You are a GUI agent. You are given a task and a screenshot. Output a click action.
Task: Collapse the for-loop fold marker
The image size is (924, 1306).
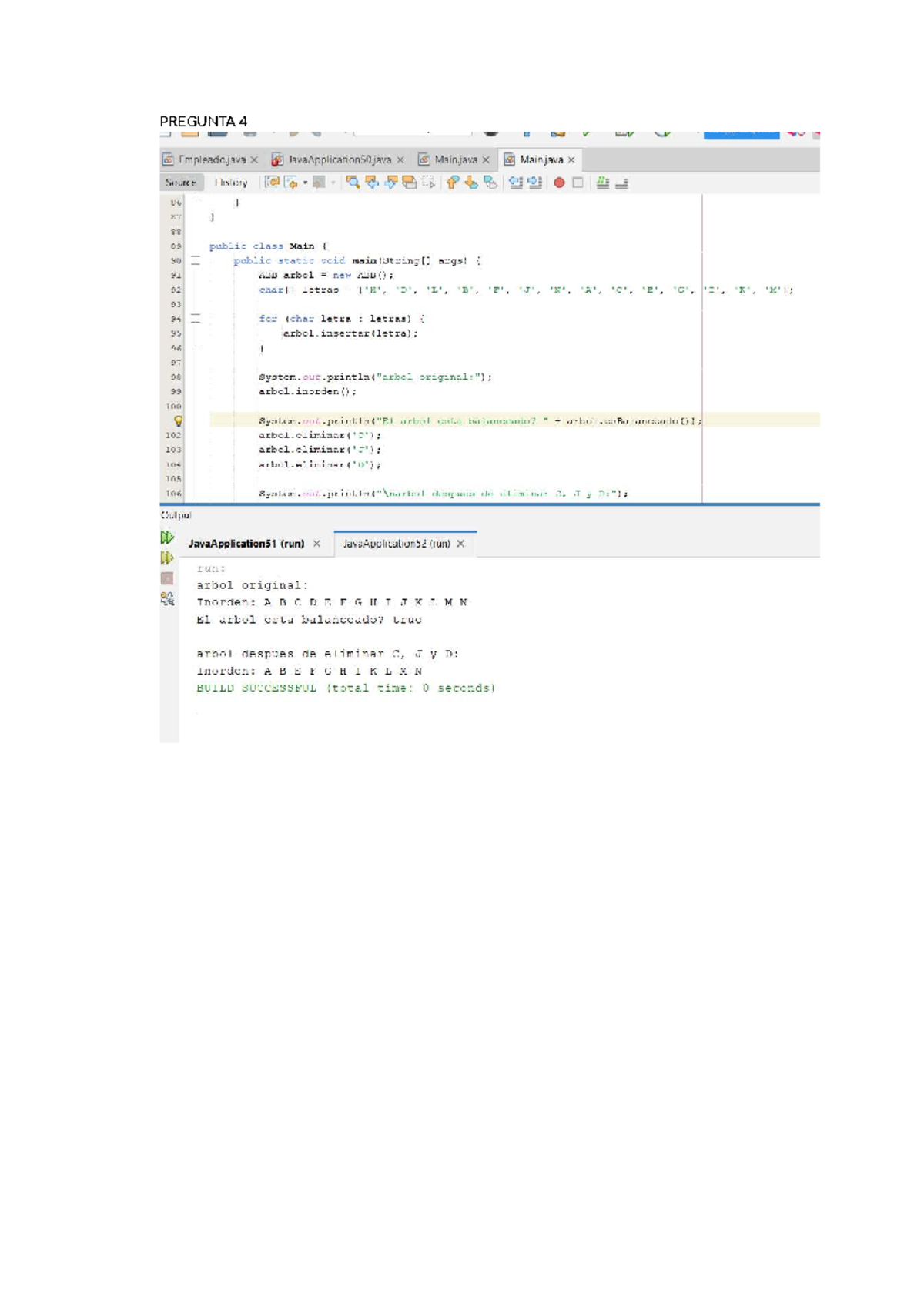[x=196, y=318]
